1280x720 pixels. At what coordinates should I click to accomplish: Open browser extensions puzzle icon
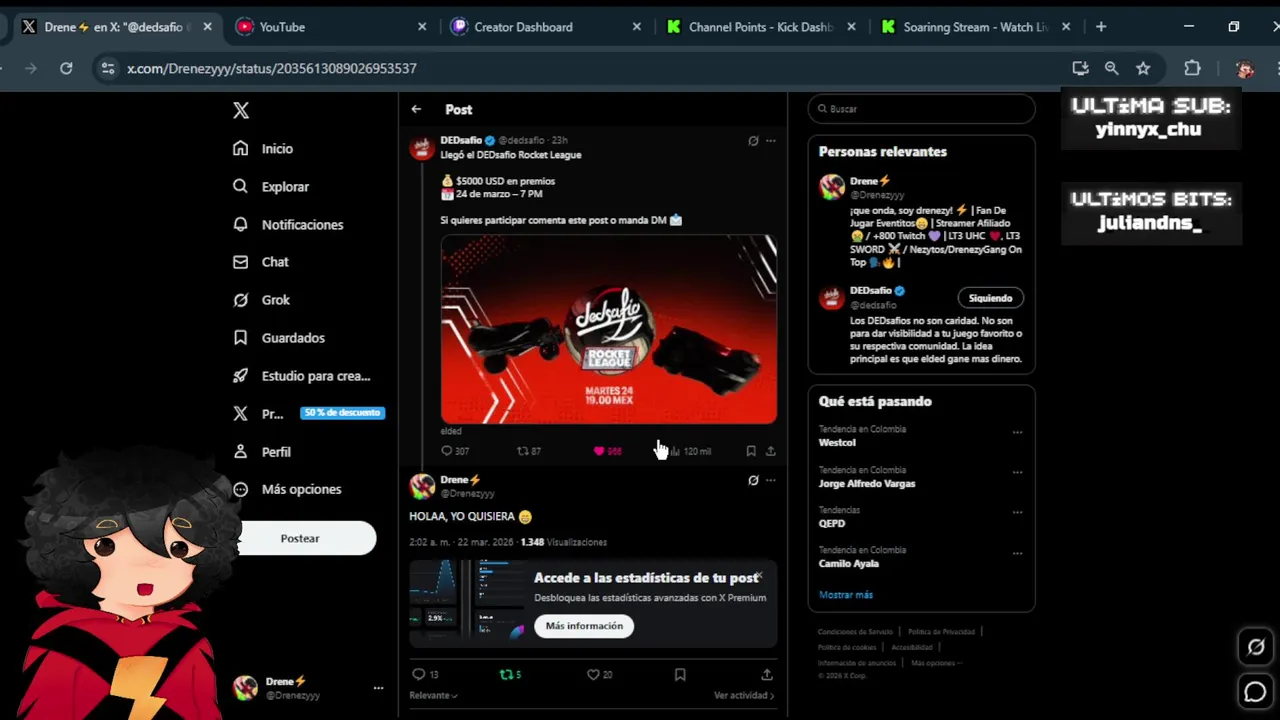pos(1192,68)
